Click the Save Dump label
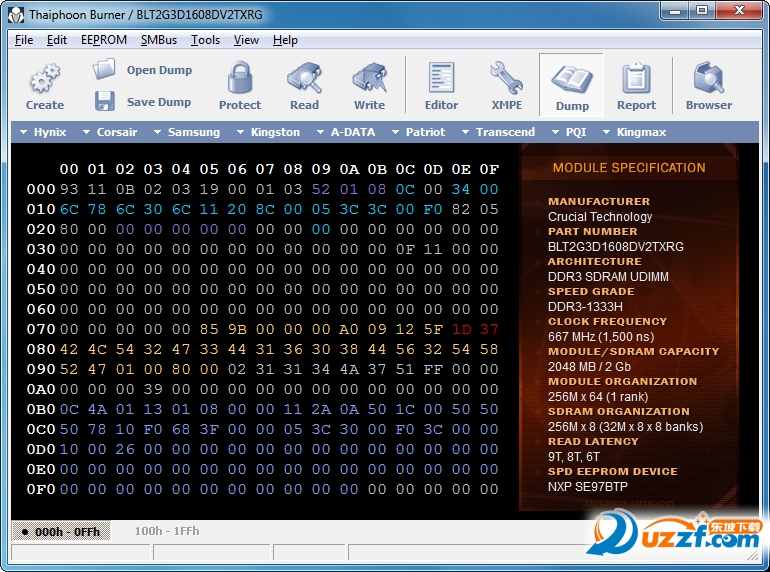The image size is (770, 572). [159, 102]
